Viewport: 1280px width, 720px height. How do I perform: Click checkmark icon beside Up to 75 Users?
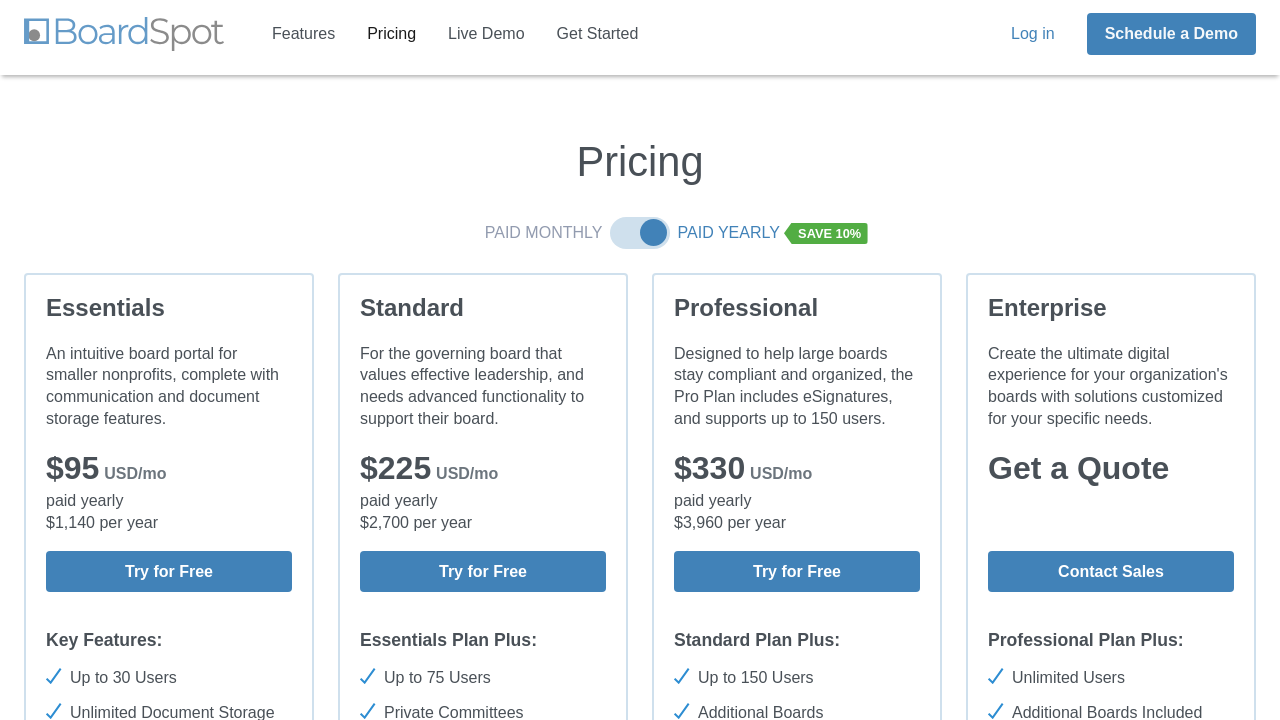[368, 677]
